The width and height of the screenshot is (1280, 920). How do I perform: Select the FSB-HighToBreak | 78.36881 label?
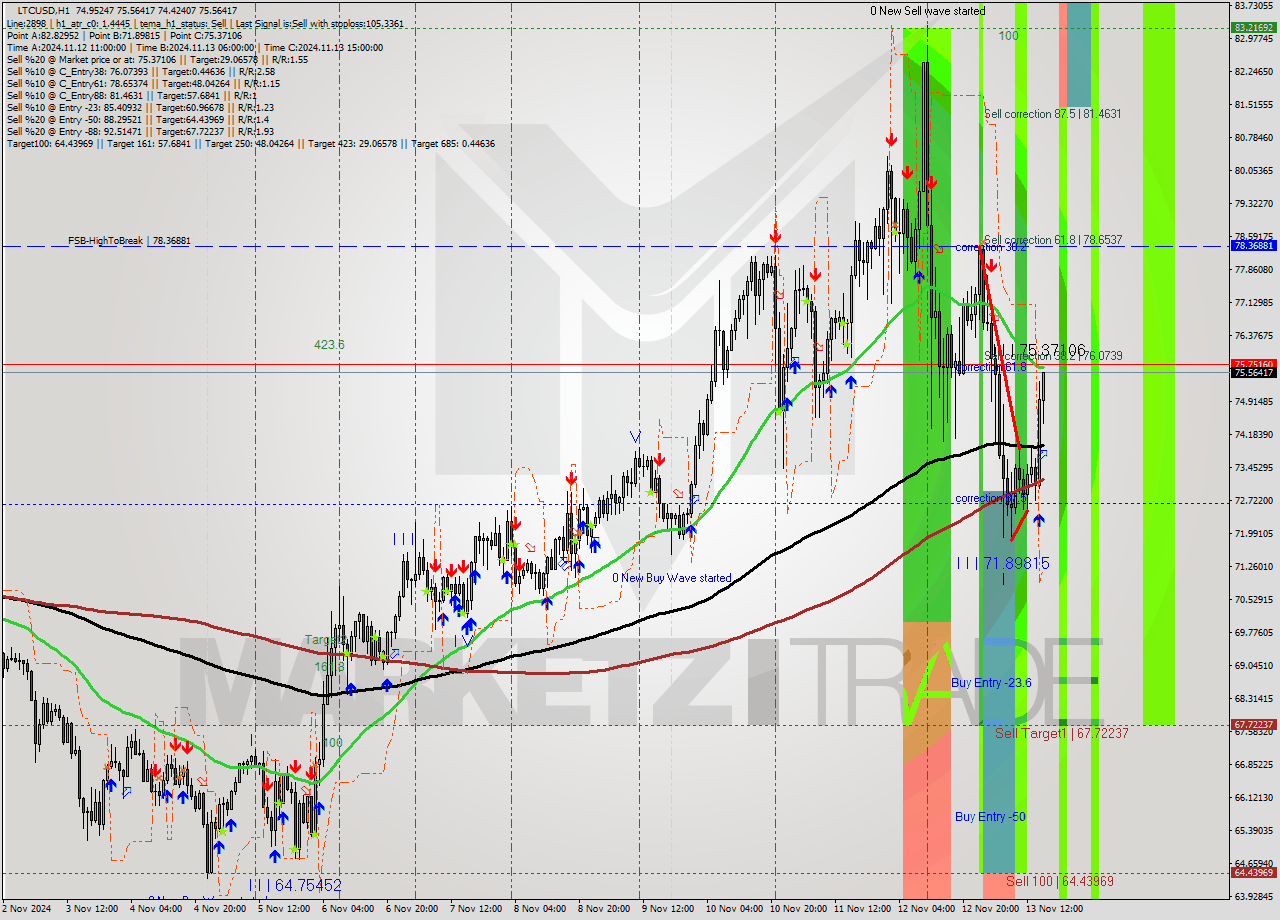129,240
